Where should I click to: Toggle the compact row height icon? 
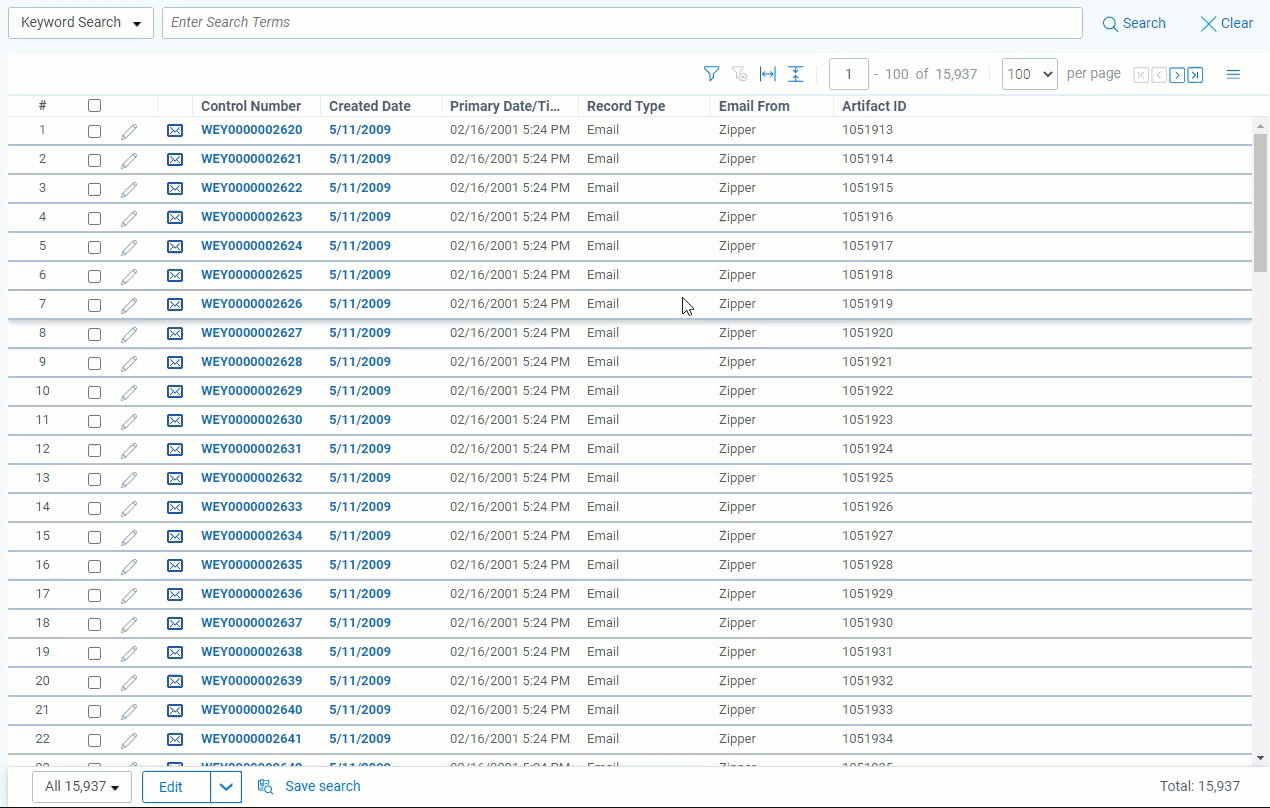click(795, 74)
